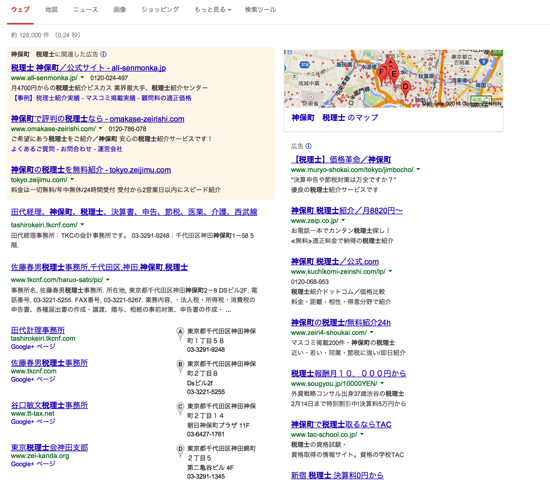Screen dimensions: 550x480
Task: Click map pin B in local listing
Action: tap(180, 366)
